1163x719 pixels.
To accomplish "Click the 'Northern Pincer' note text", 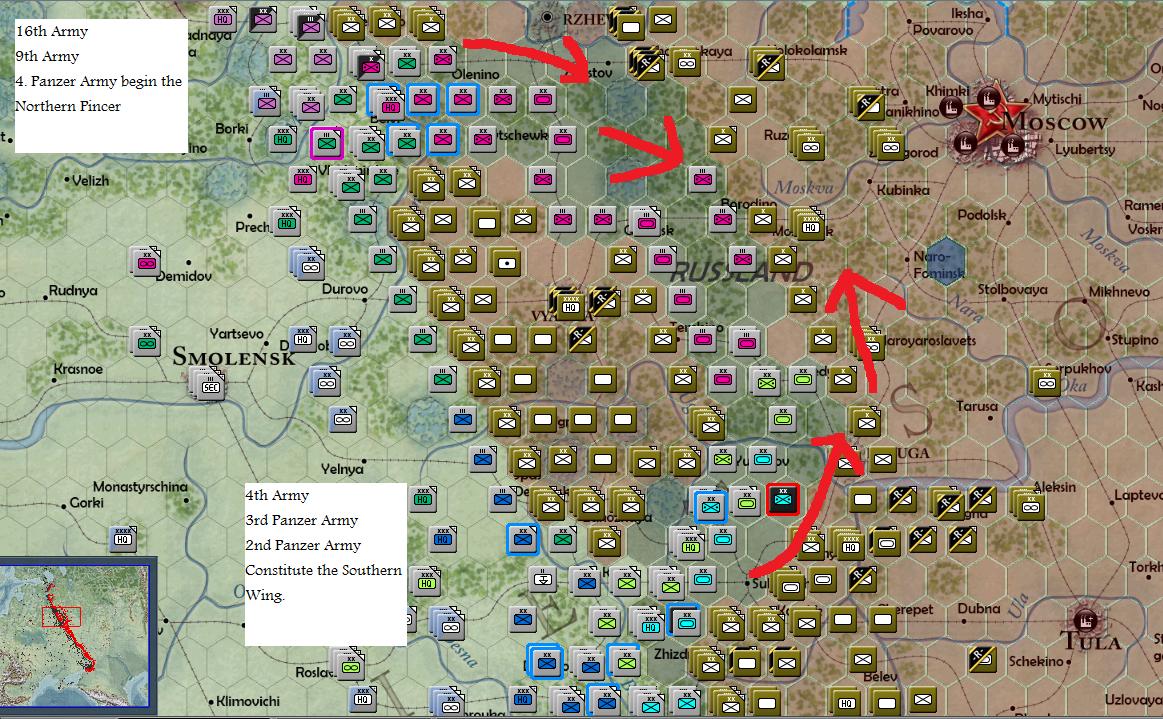I will coord(68,106).
